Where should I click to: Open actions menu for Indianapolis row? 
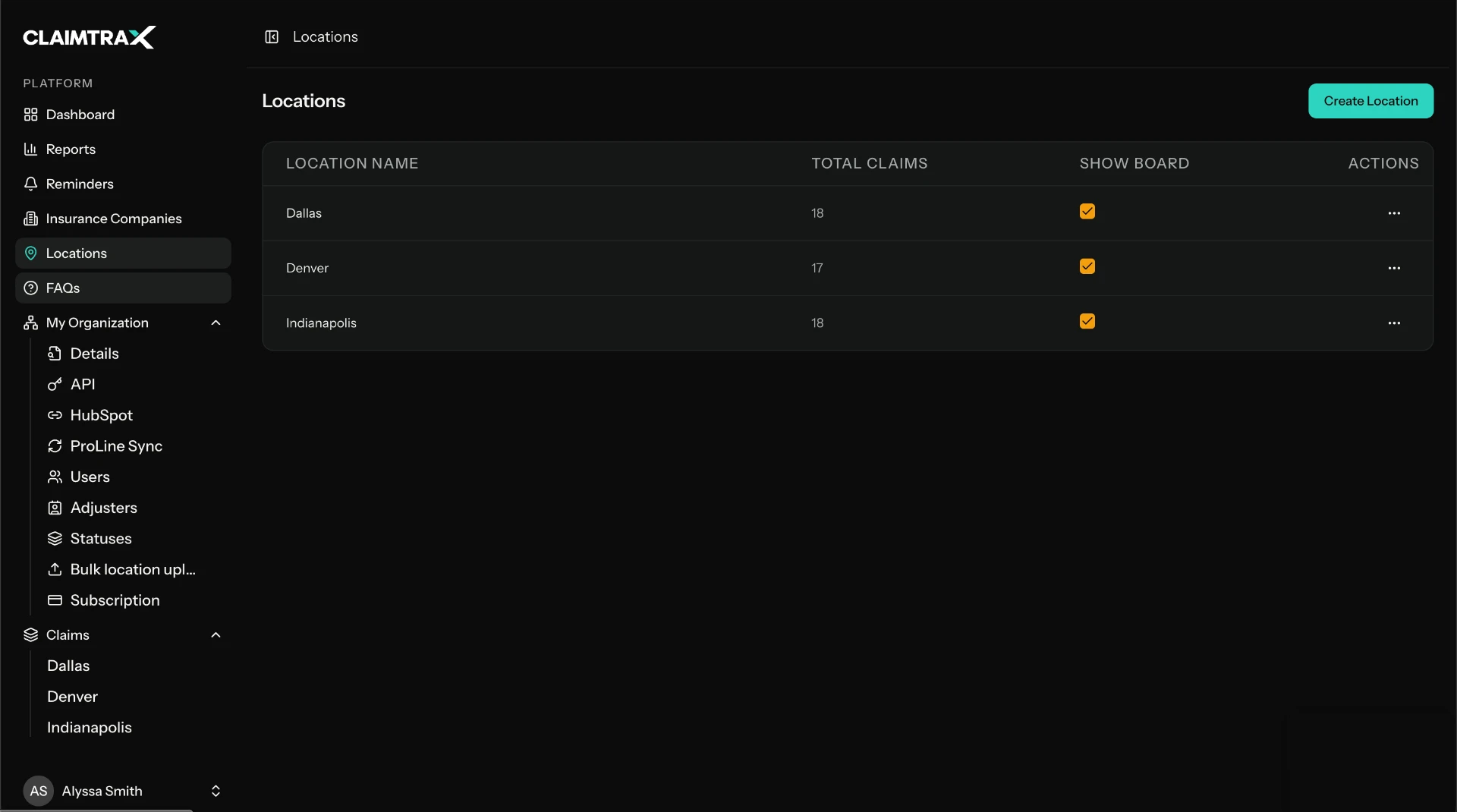[1394, 323]
